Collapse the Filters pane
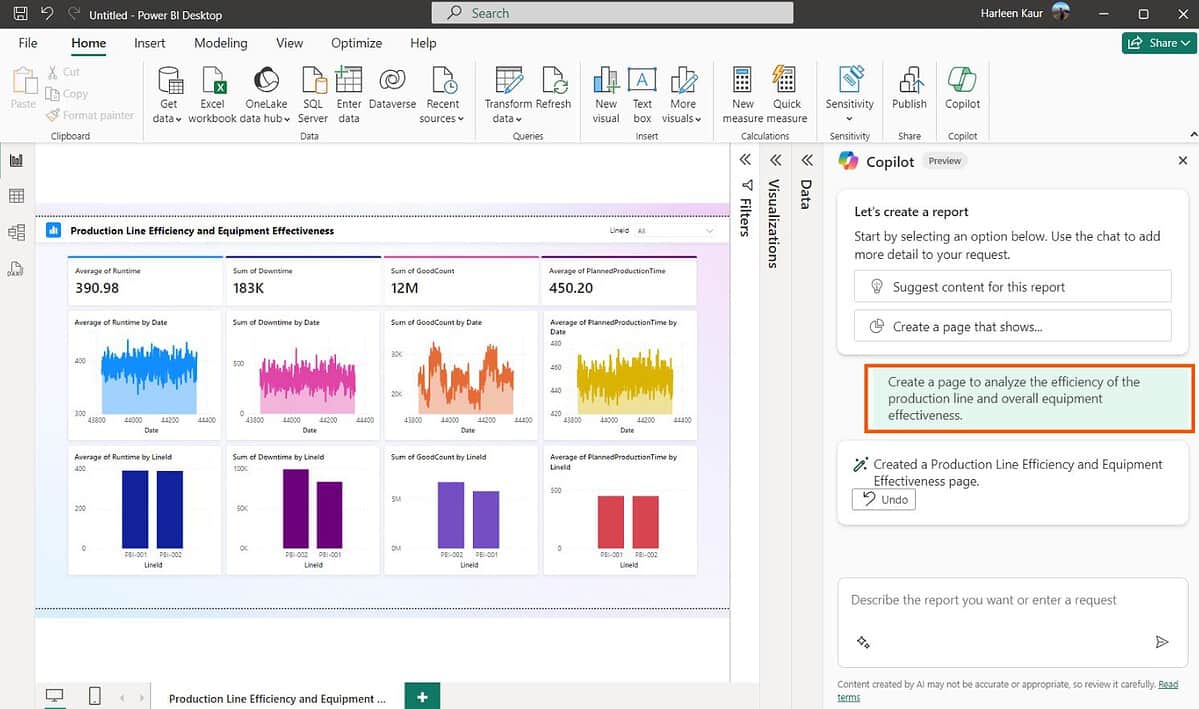1199x709 pixels. [x=745, y=159]
